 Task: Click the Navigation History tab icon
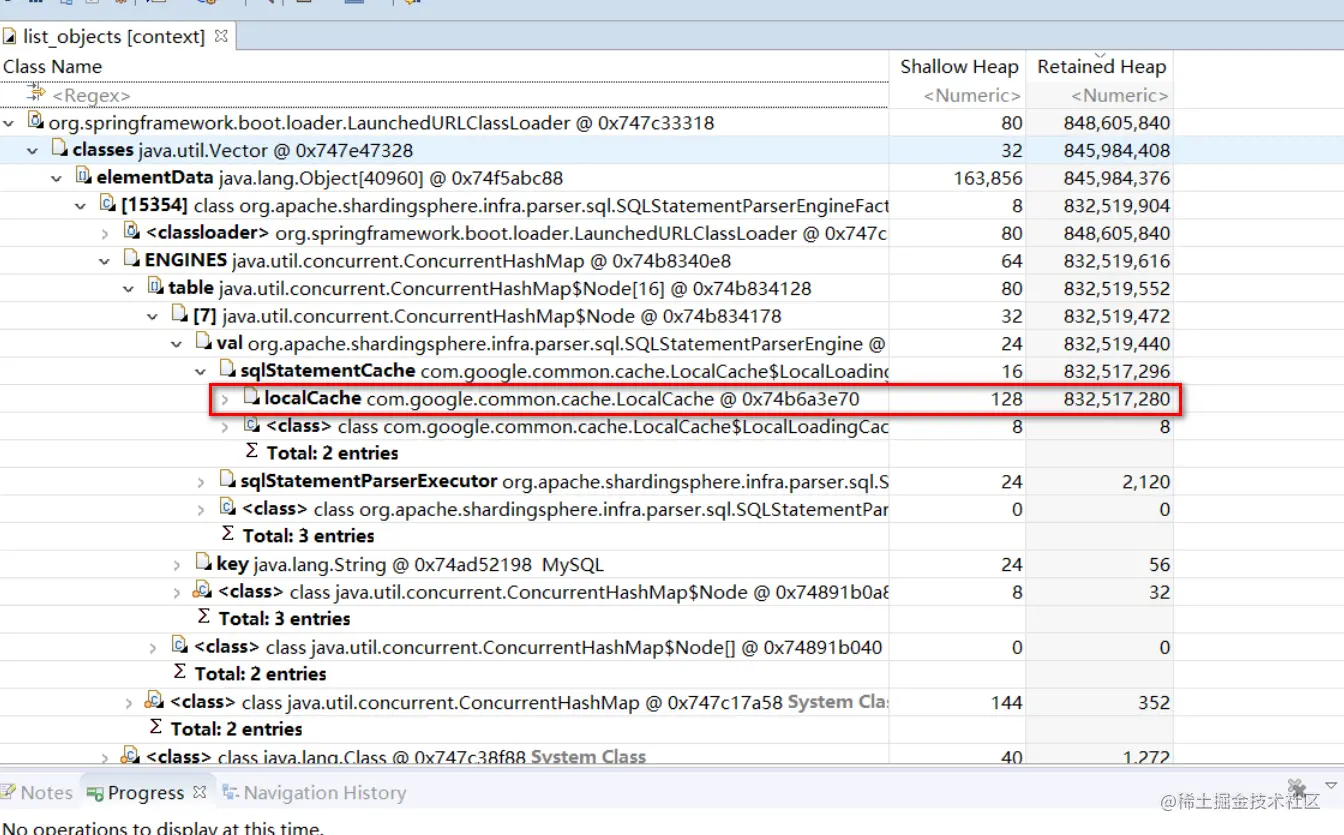230,792
